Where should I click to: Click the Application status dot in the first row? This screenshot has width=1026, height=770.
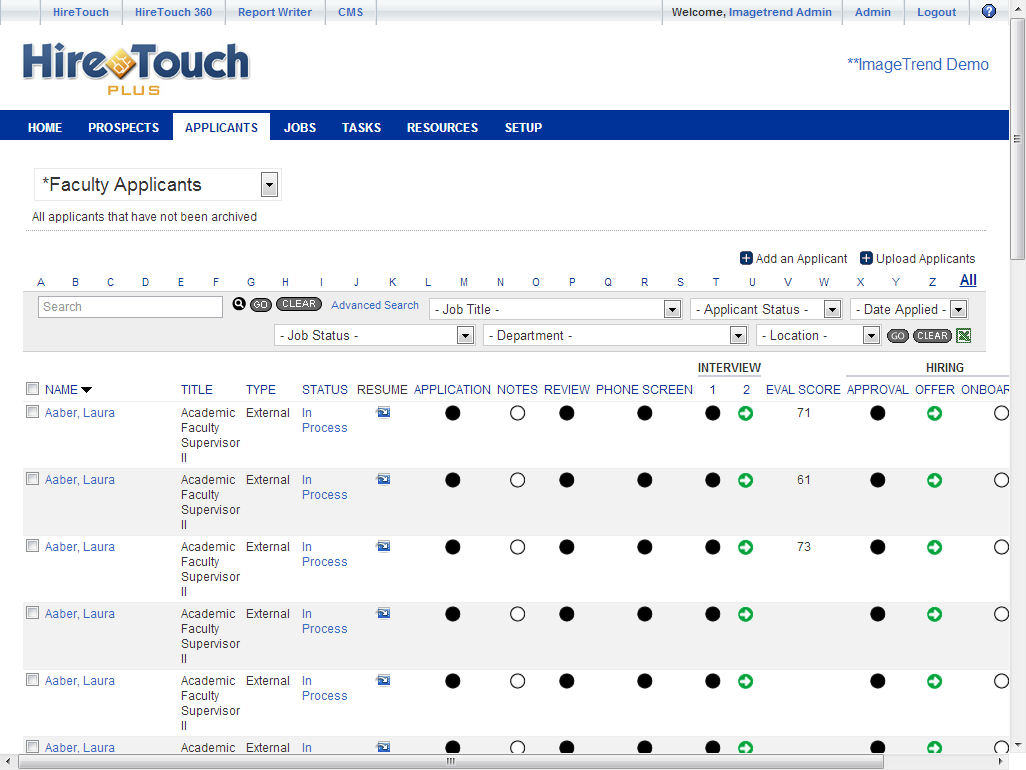pyautogui.click(x=453, y=412)
